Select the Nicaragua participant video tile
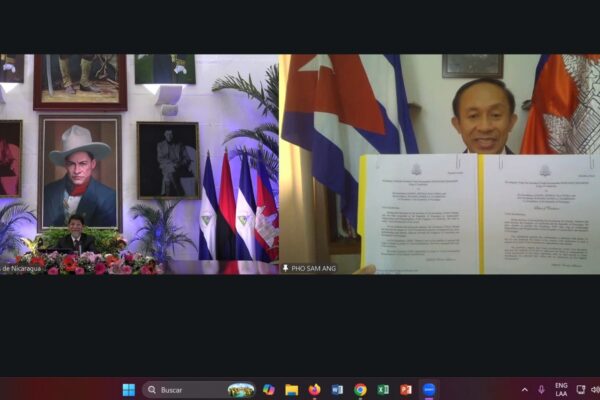600x400 pixels. click(x=139, y=164)
